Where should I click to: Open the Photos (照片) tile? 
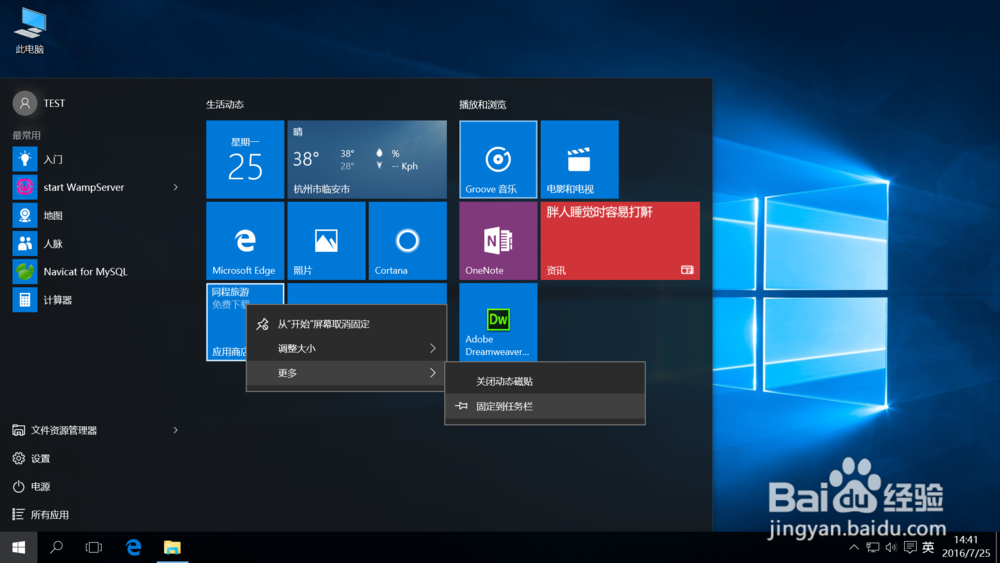tap(327, 241)
